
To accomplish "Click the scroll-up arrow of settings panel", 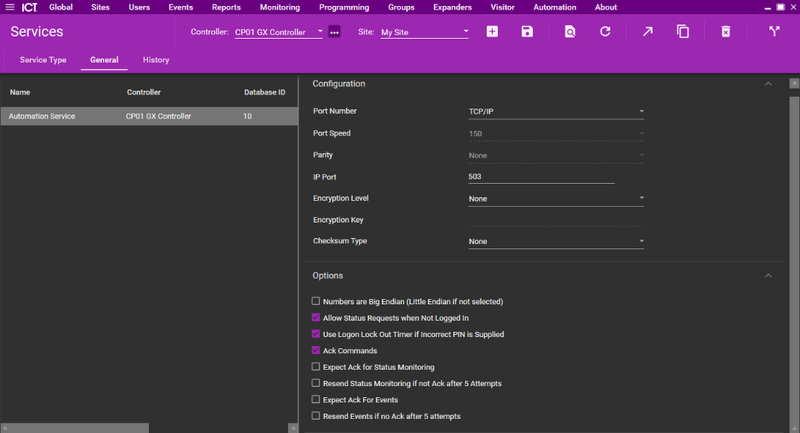I will [794, 84].
